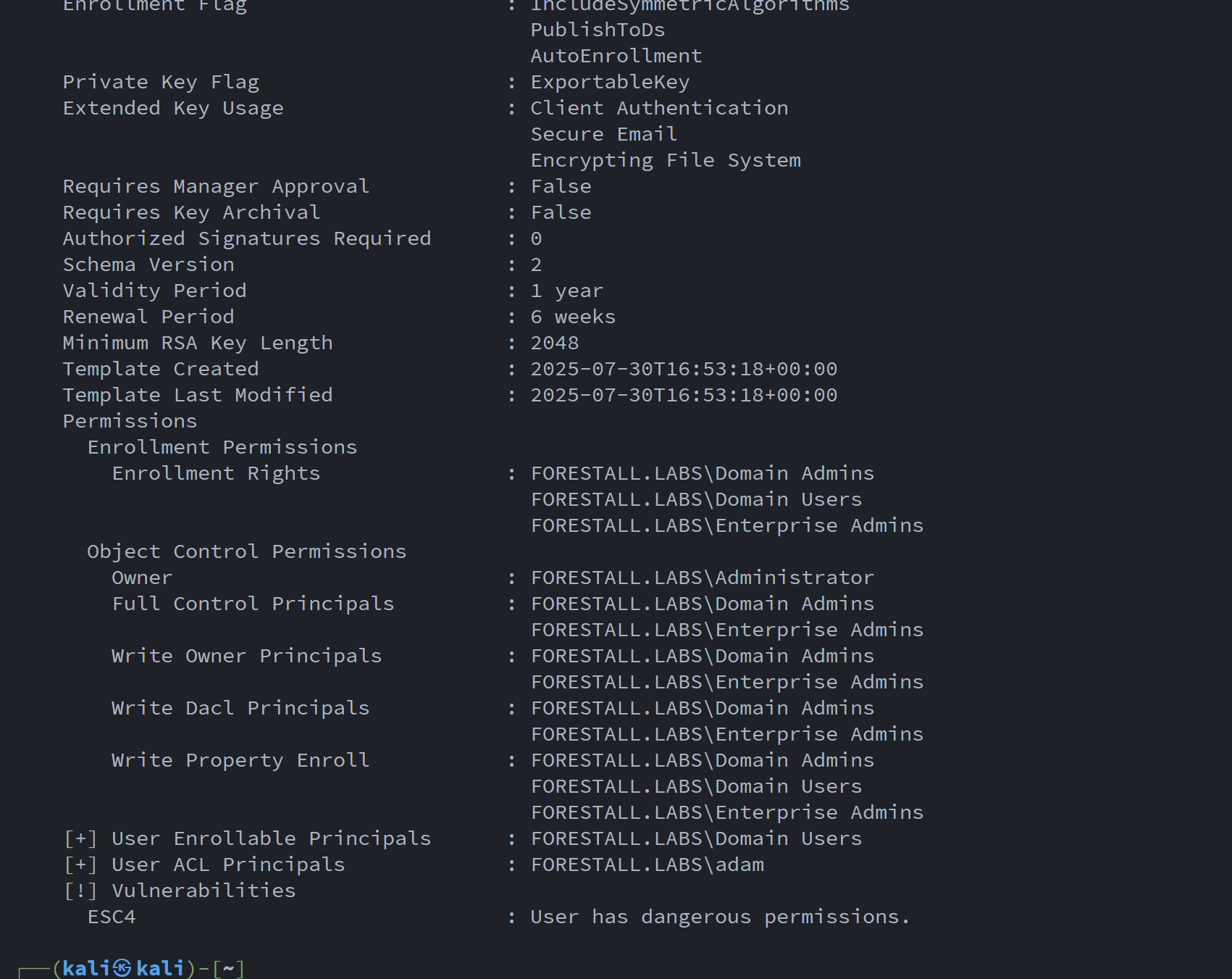Click the Write Dacl Principals label
The image size is (1232, 979).
240,708
